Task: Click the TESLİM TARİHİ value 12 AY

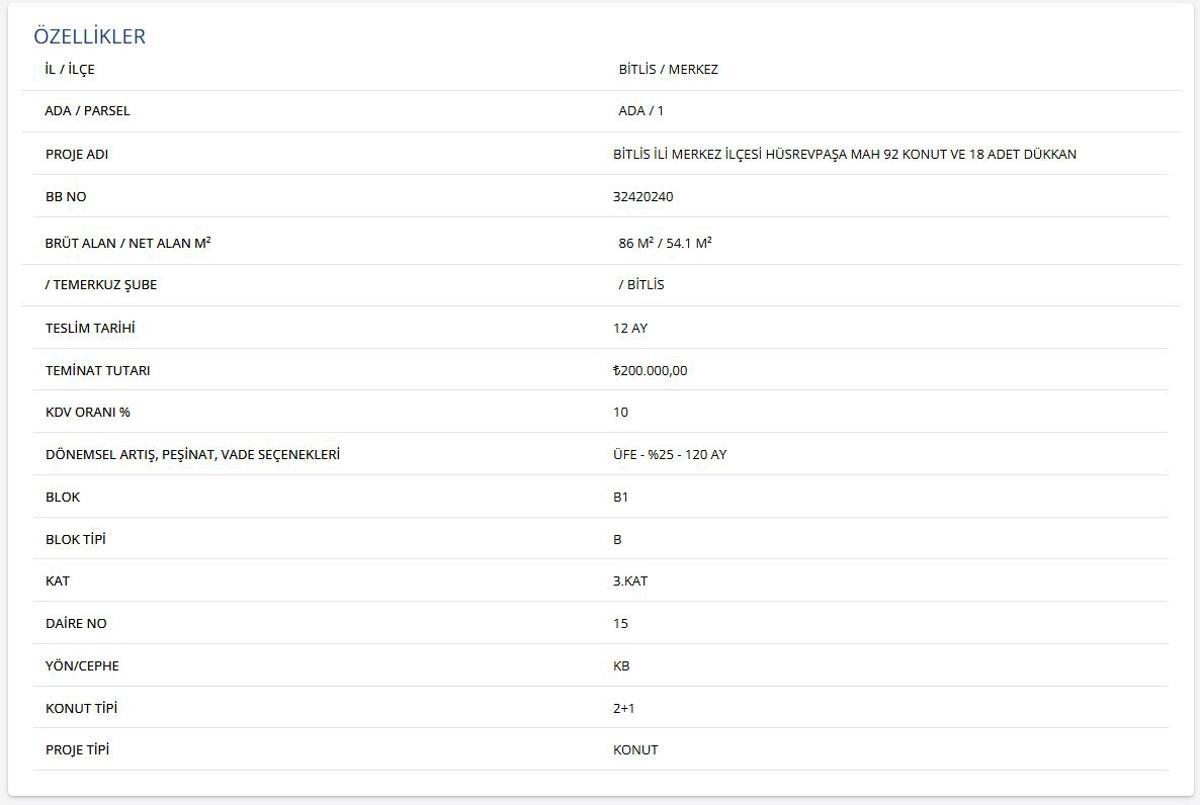Action: click(630, 328)
